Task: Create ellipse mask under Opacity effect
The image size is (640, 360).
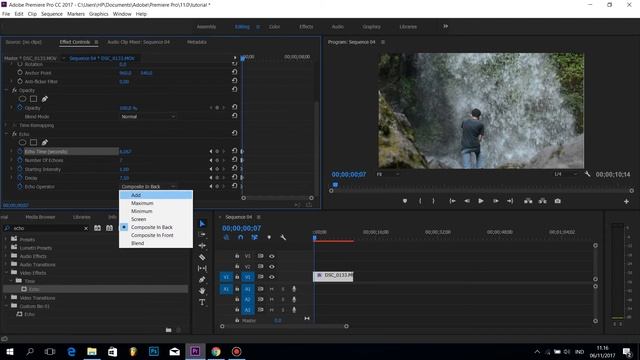Action: click(x=22, y=99)
